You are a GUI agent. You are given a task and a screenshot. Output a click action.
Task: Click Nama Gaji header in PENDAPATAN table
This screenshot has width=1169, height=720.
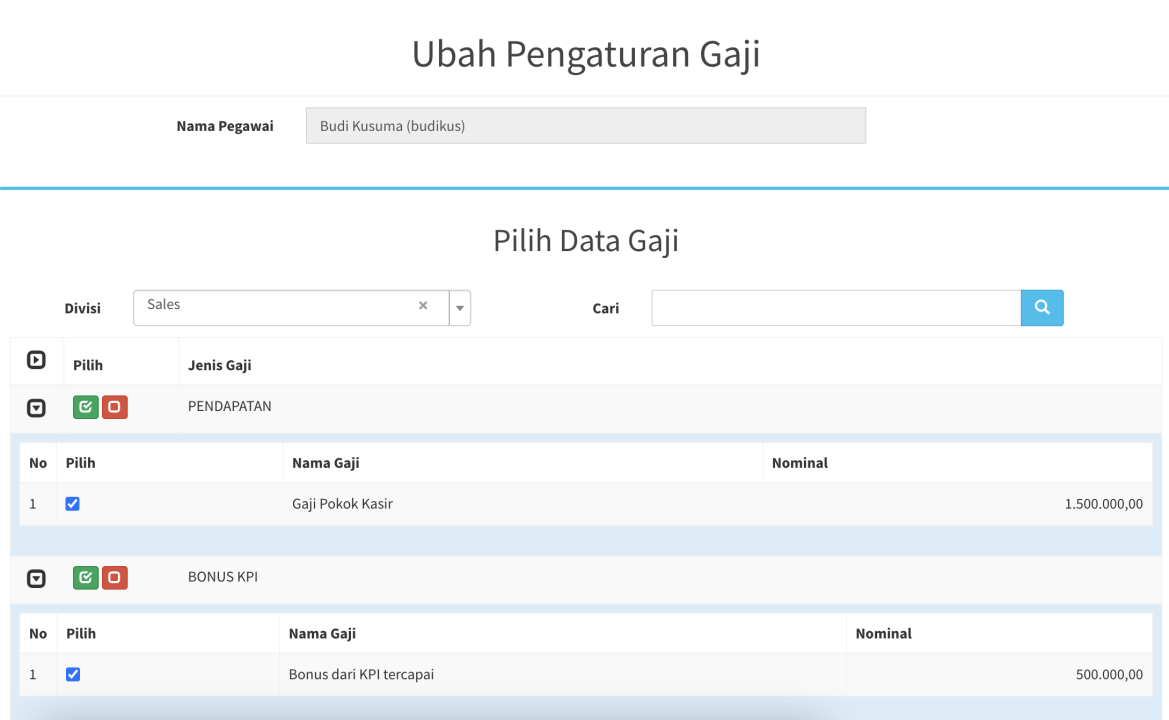[325, 463]
